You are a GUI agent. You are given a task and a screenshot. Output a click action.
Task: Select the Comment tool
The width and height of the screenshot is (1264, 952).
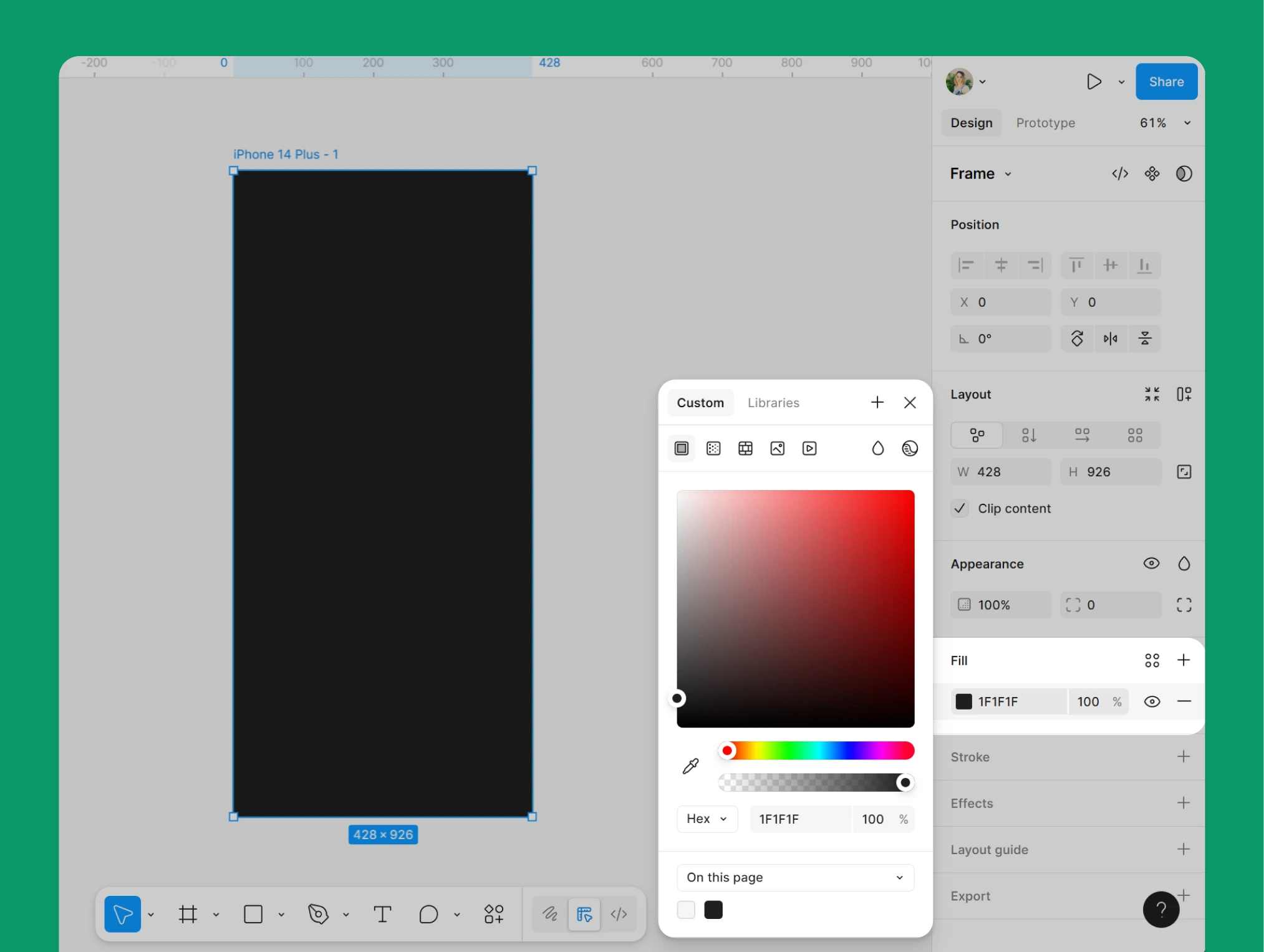[428, 915]
